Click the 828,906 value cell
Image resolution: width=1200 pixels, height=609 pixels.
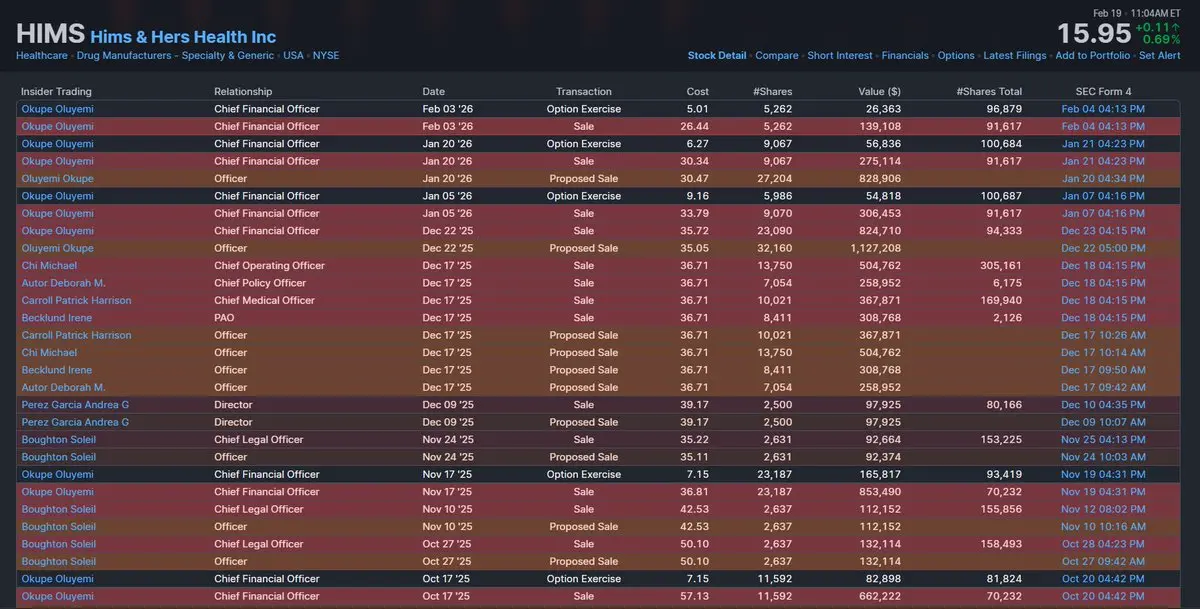[x=880, y=179]
